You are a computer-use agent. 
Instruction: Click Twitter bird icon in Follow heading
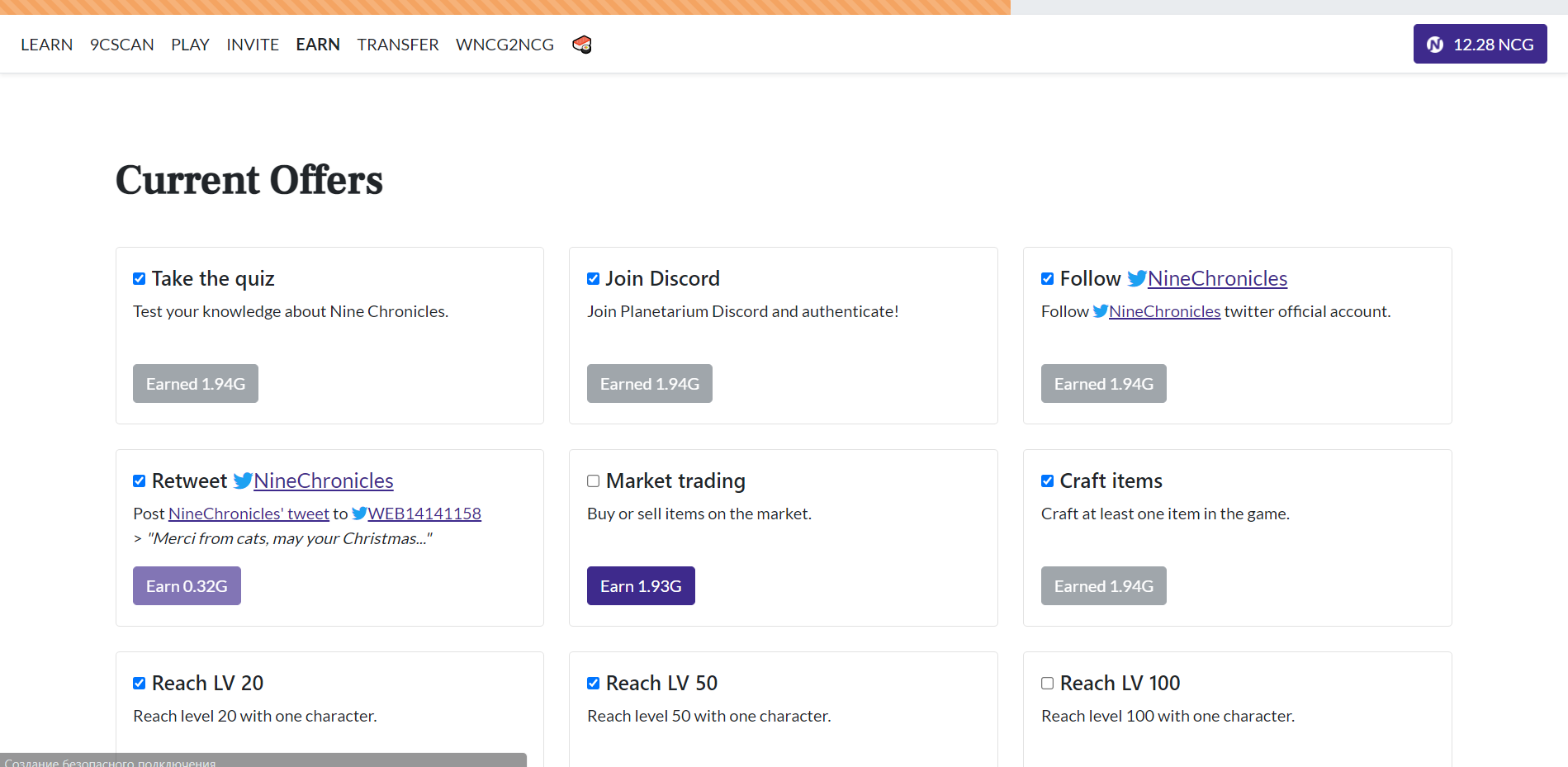pos(1137,279)
